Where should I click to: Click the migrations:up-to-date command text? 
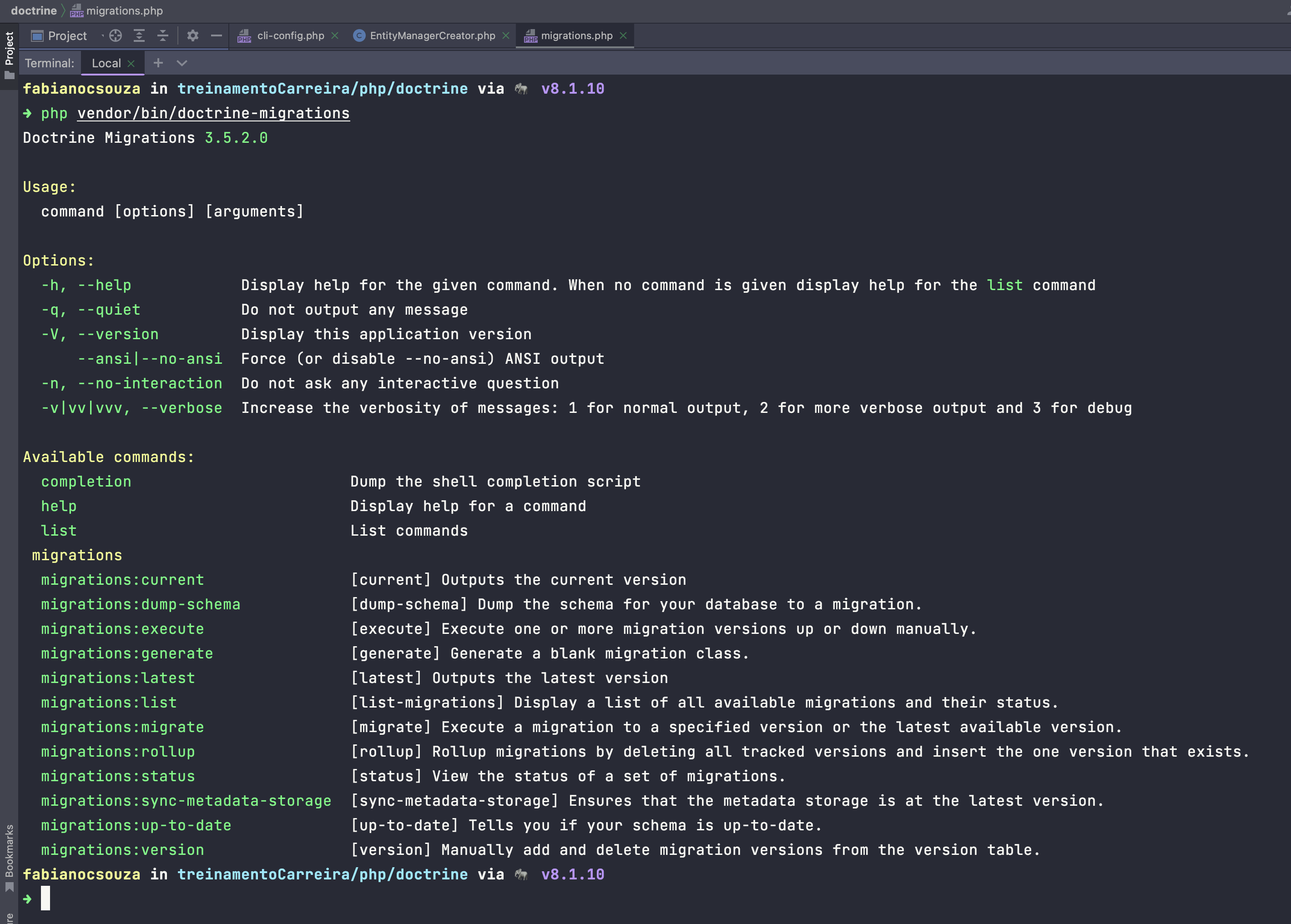point(136,825)
